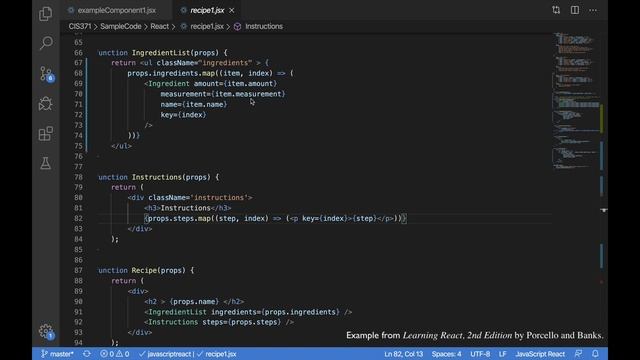Click name={item.name} on line 71
Viewport: 640px width, 360px height.
194,104
